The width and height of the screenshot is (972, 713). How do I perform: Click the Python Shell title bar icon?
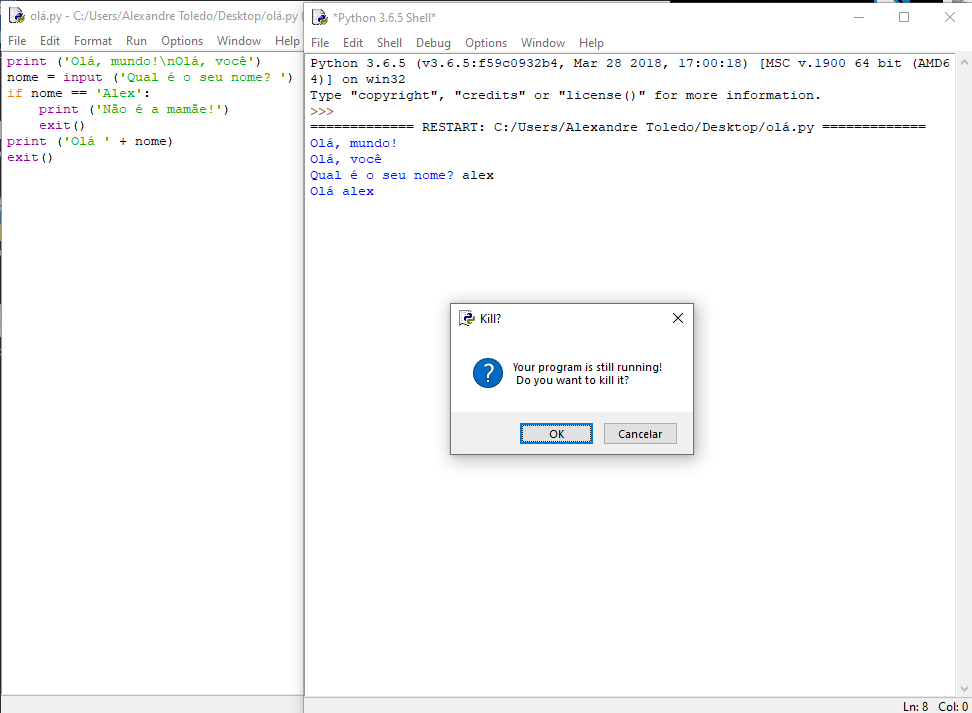318,17
